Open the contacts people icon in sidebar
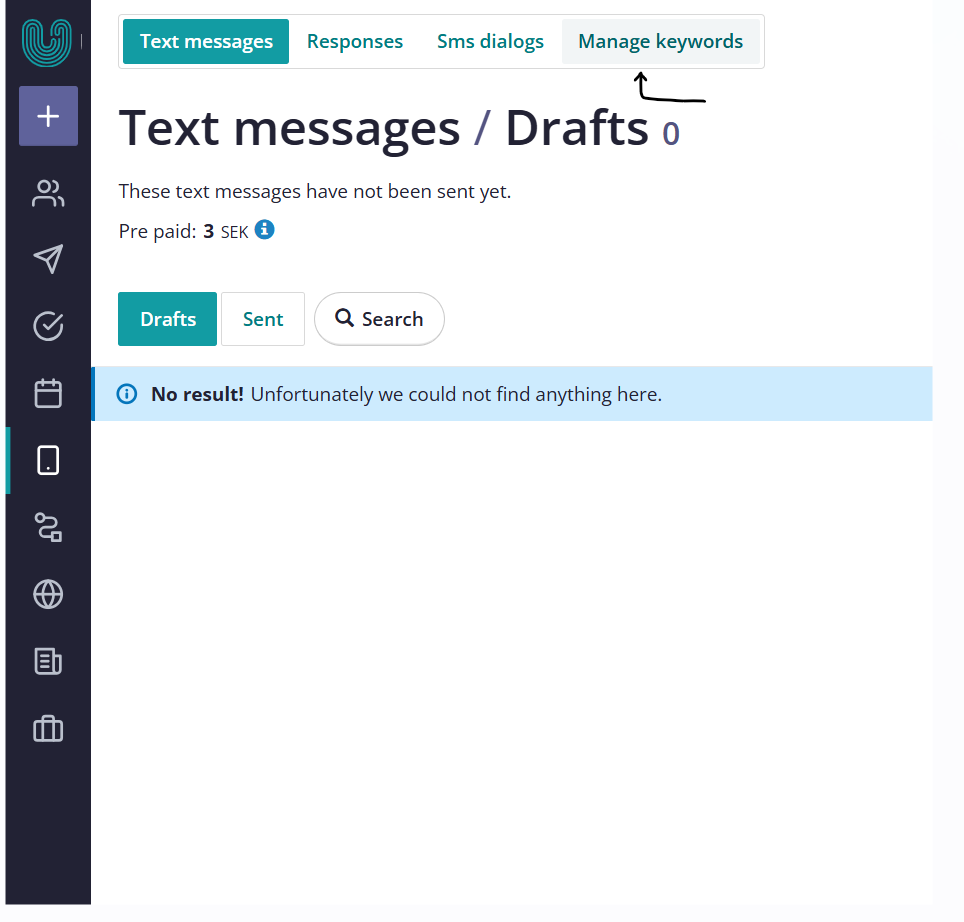 click(x=48, y=194)
